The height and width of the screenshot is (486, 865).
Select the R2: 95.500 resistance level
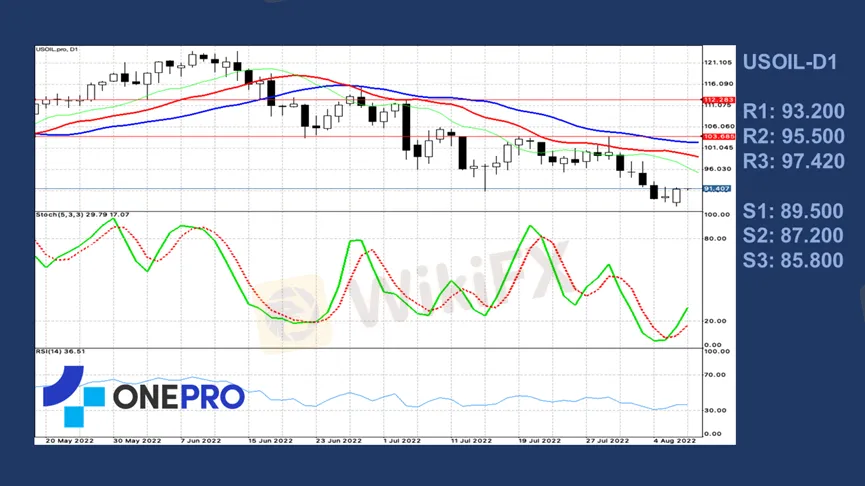(792, 136)
